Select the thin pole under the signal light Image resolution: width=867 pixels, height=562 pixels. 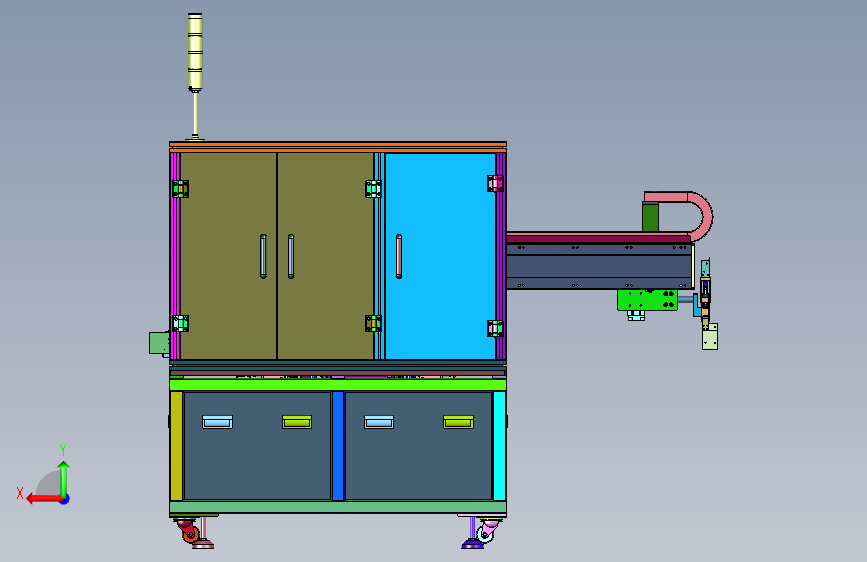[195, 115]
